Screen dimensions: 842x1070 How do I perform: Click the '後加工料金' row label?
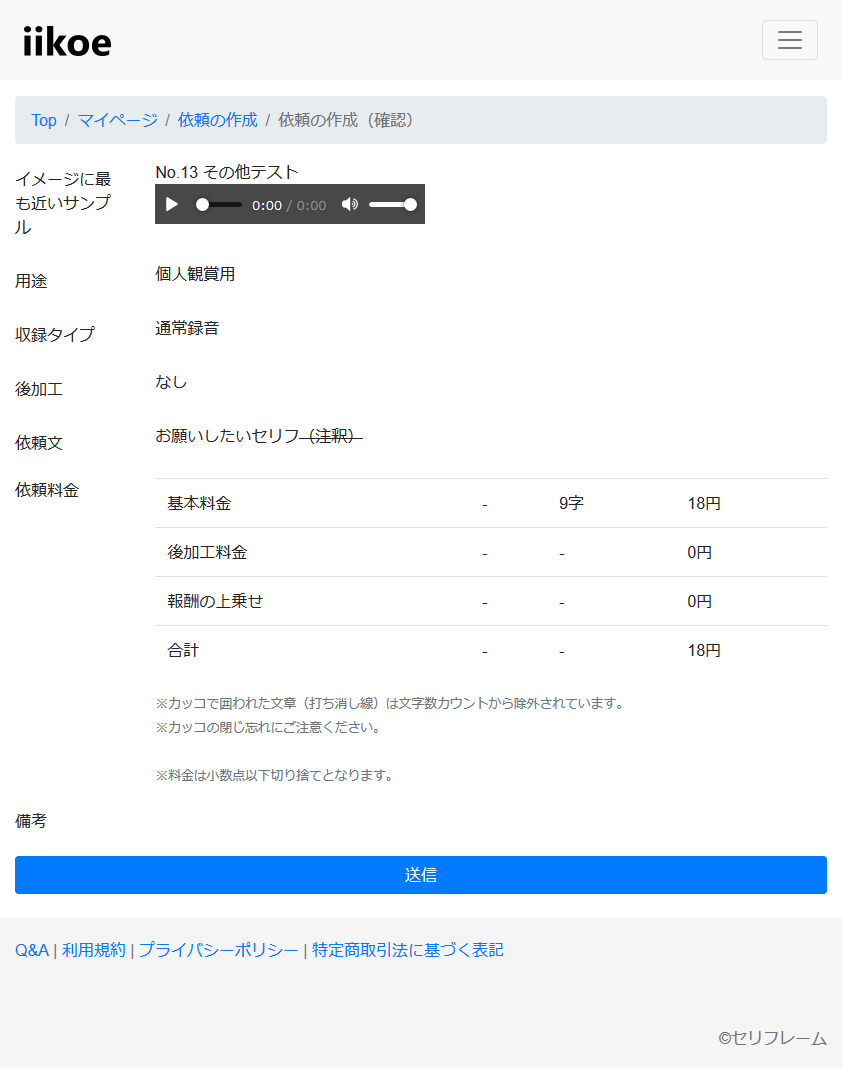tap(207, 552)
